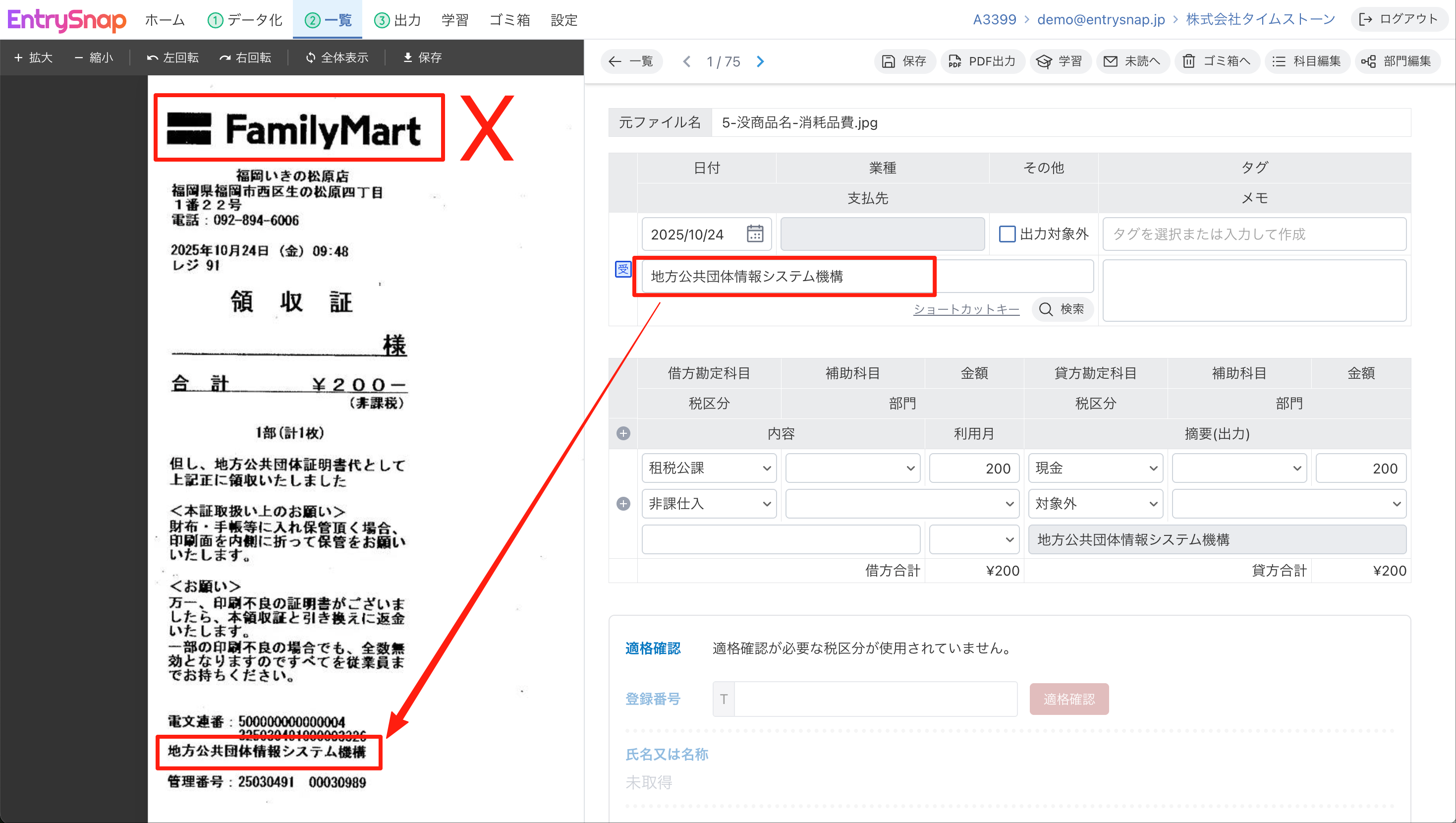Fit the image with 全体表示
The height and width of the screenshot is (823, 1456).
[x=337, y=57]
